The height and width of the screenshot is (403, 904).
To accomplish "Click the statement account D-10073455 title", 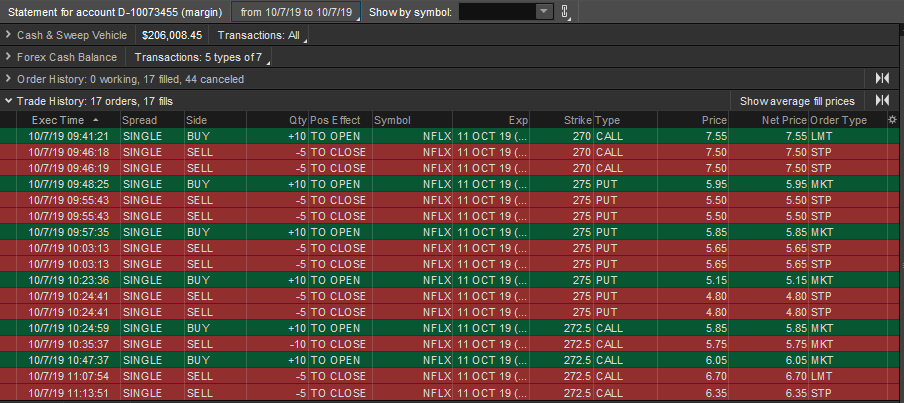I will click(115, 12).
